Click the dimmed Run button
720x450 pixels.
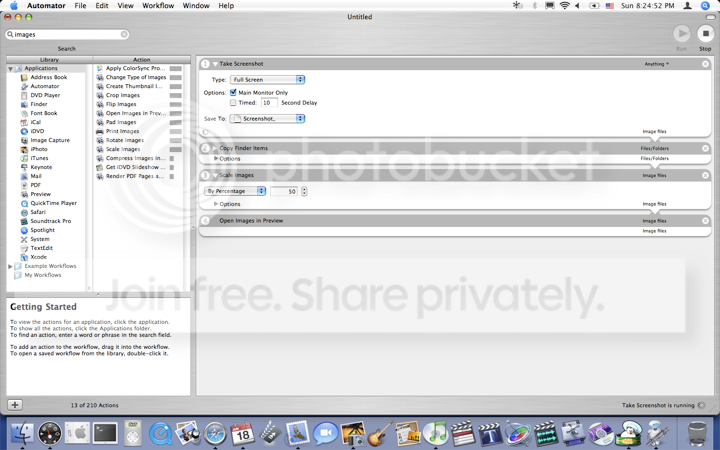681,34
